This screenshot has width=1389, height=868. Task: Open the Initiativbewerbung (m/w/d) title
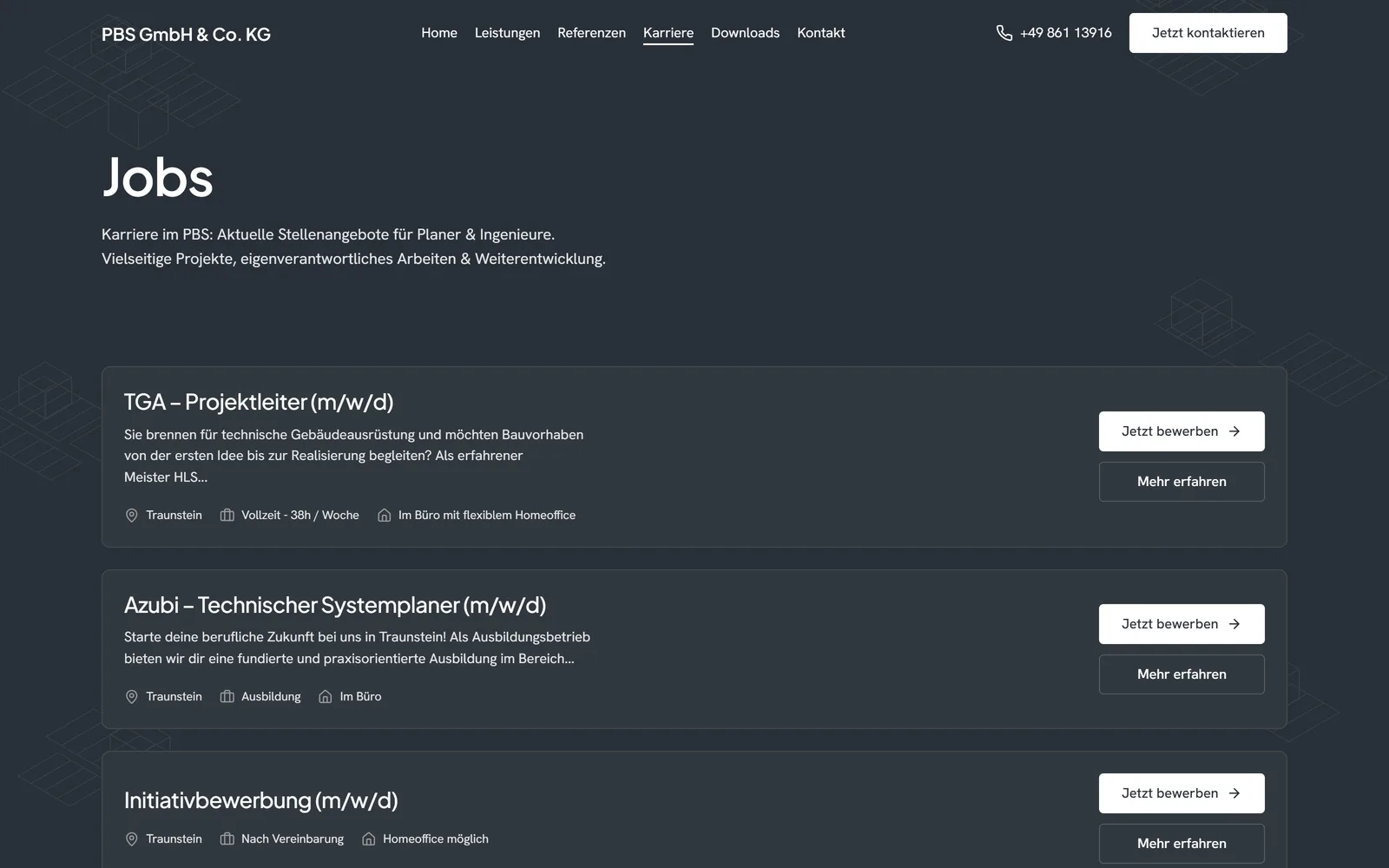260,800
